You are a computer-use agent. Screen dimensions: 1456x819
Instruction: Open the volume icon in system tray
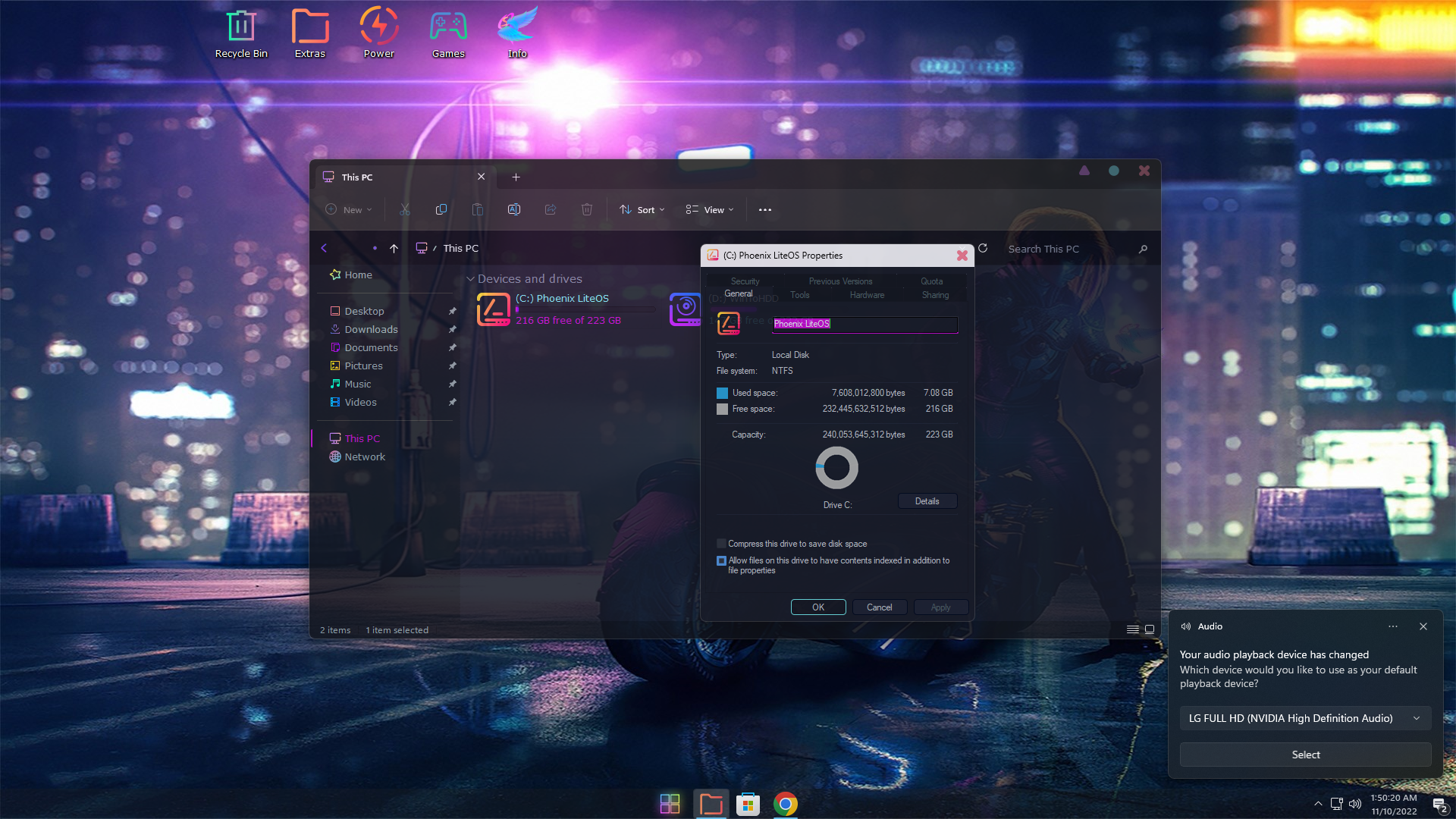pyautogui.click(x=1355, y=804)
